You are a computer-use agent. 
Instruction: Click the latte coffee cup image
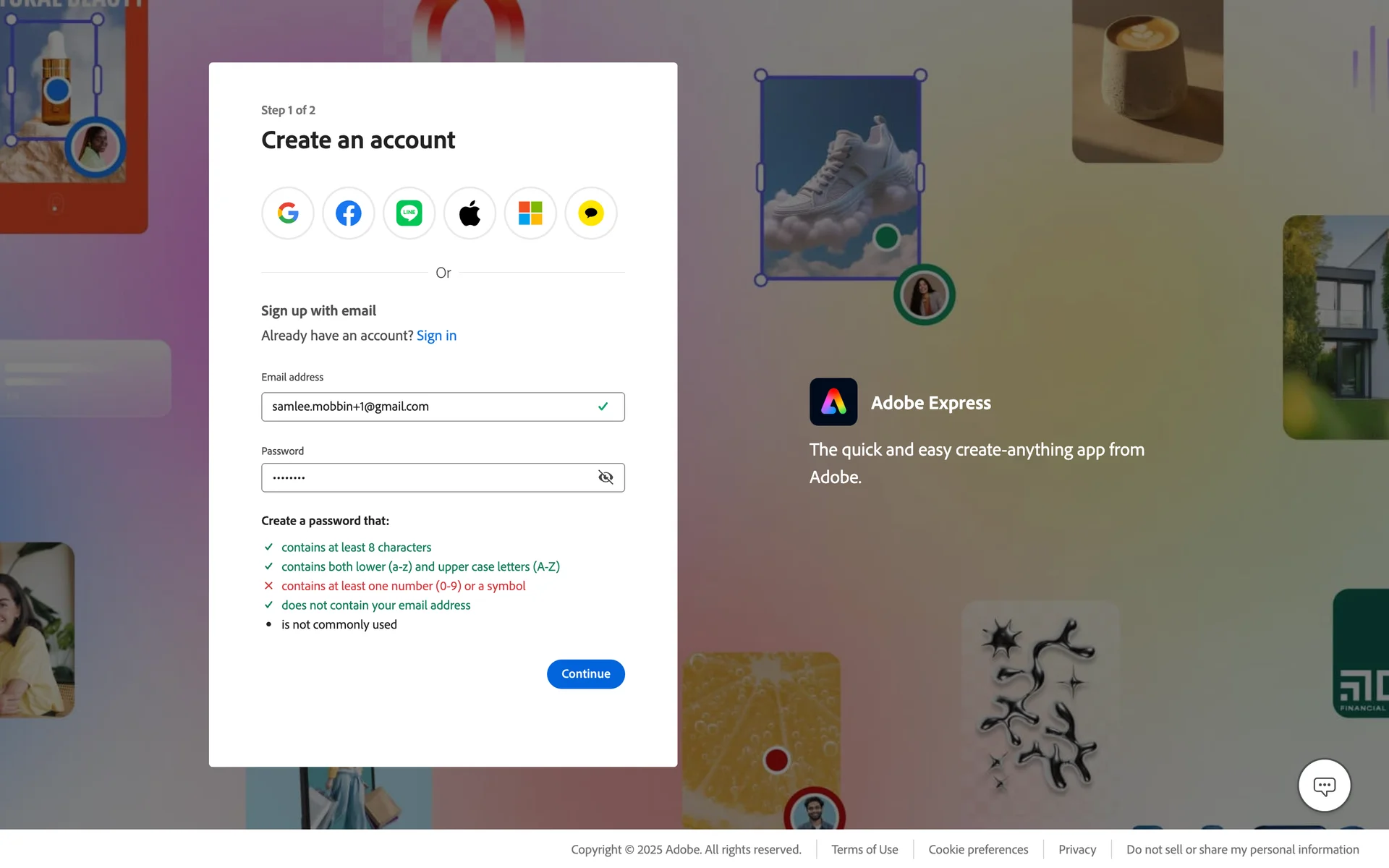tap(1147, 80)
